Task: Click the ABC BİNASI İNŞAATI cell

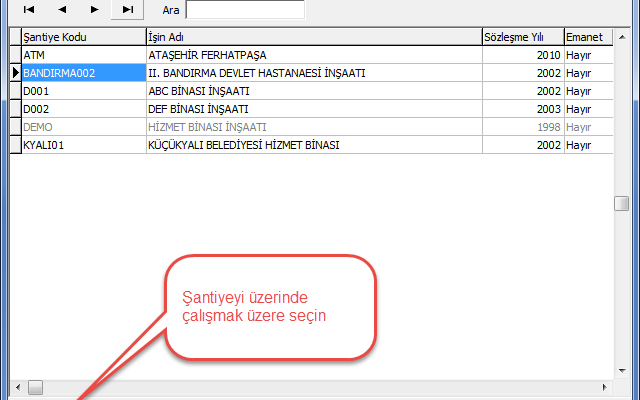Action: (x=312, y=91)
